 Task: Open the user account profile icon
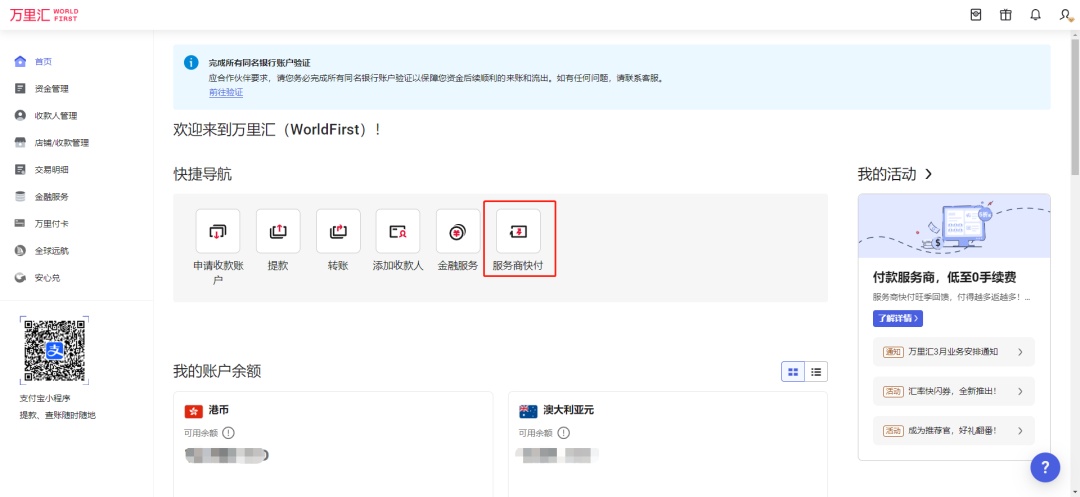tap(1066, 15)
